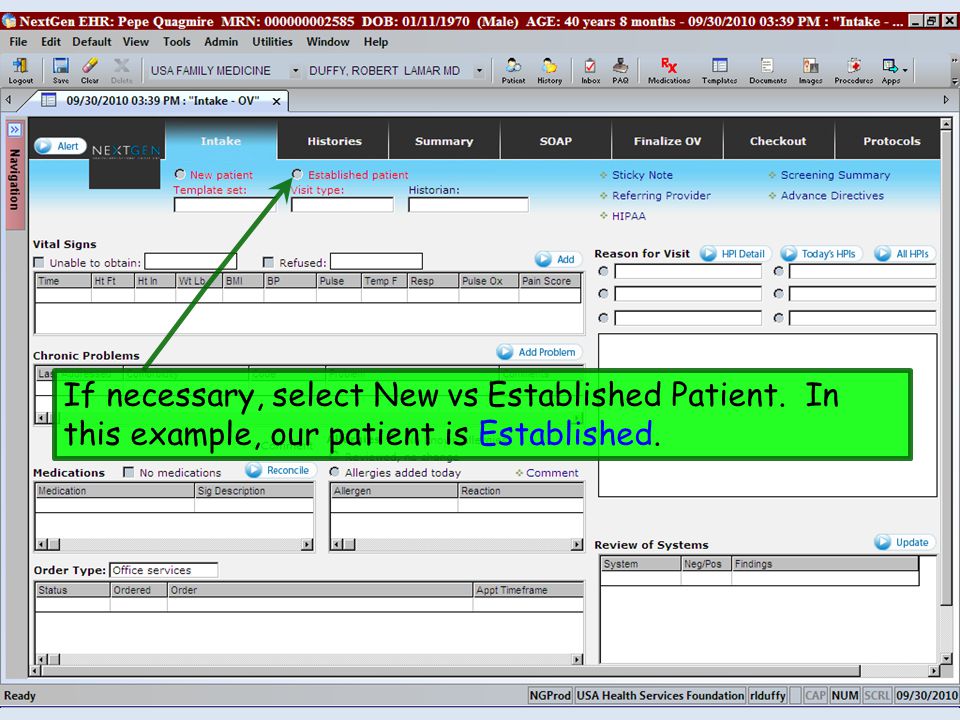Click the Reconcile medications button
960x720 pixels.
pyautogui.click(x=280, y=470)
